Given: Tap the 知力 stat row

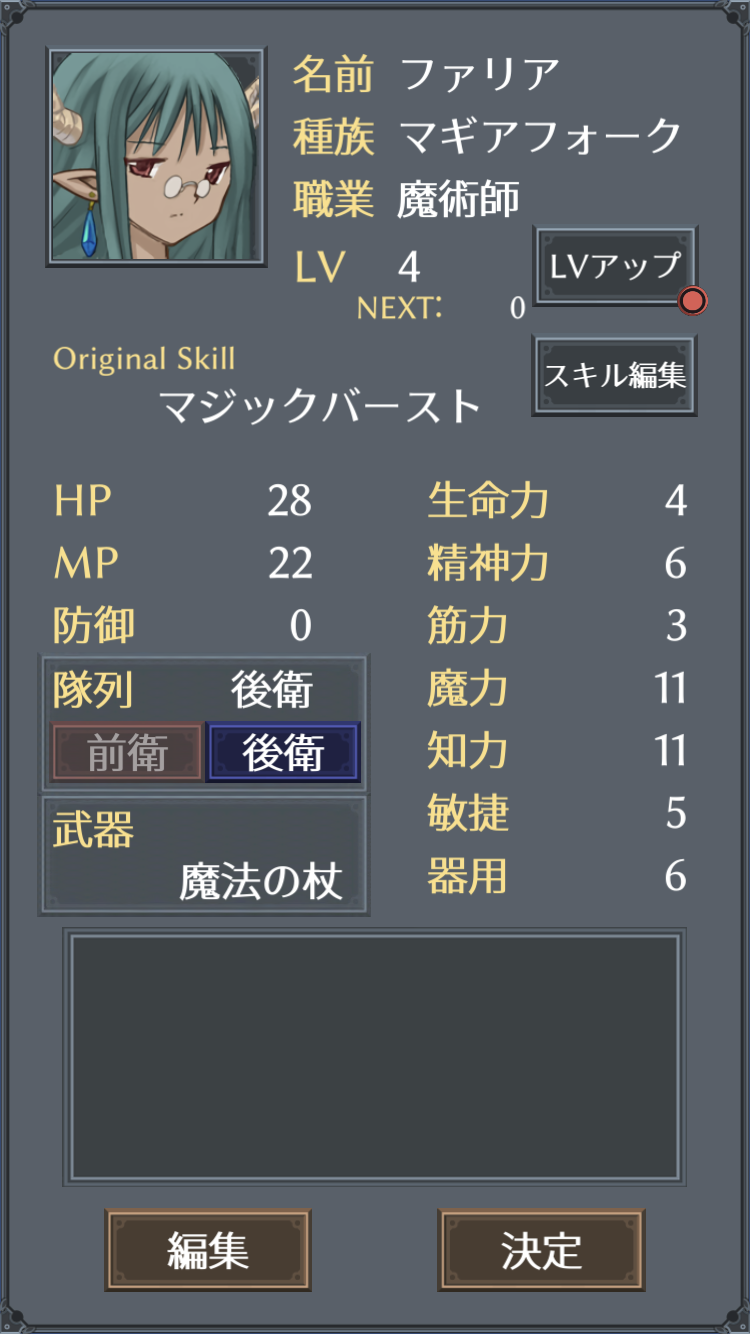Looking at the screenshot, I should [x=557, y=751].
